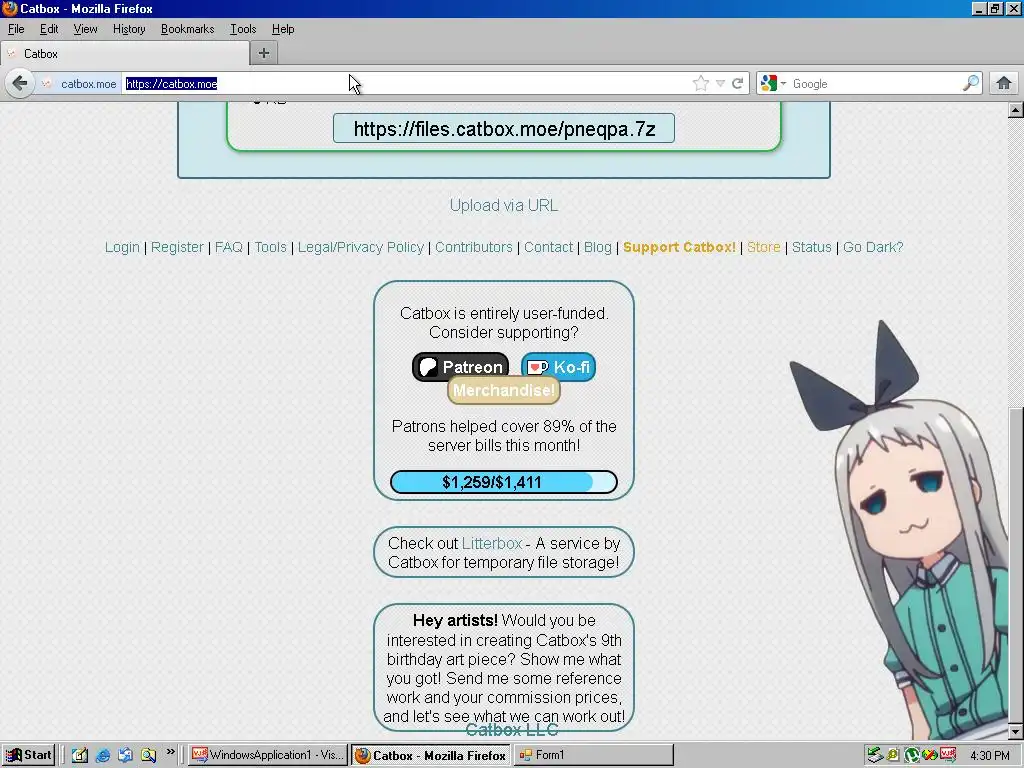Click the red-green blocked tray icon
1024x768 pixels.
click(x=930, y=756)
